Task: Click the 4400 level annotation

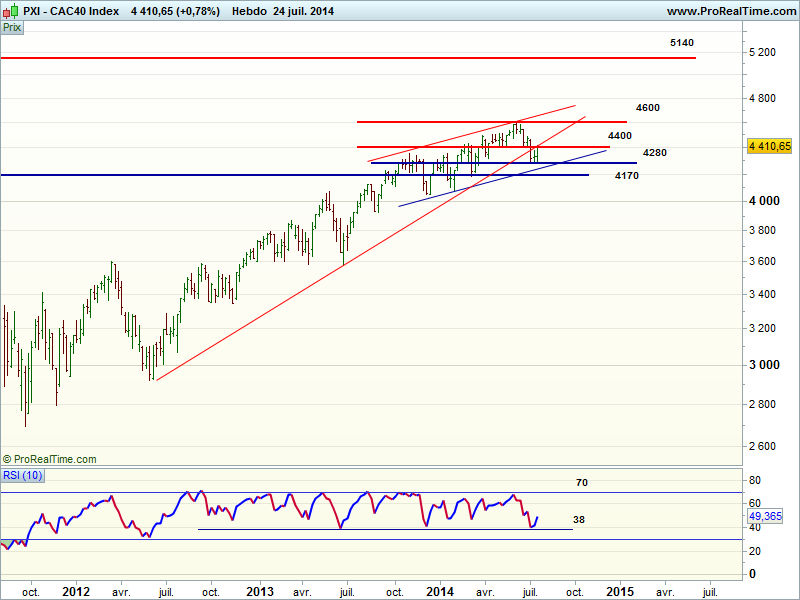Action: pos(619,135)
